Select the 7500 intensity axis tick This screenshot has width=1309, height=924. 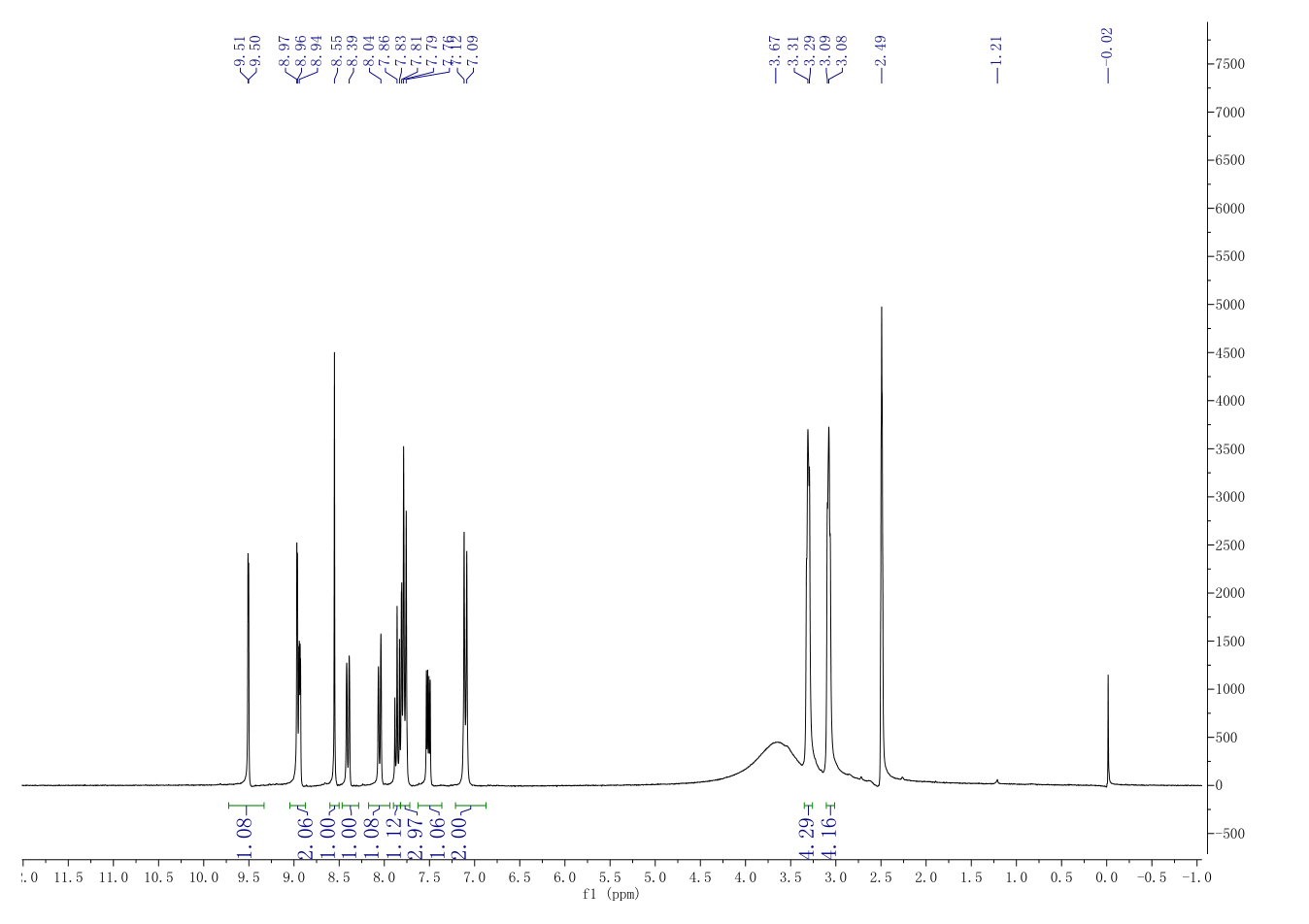click(x=1231, y=64)
